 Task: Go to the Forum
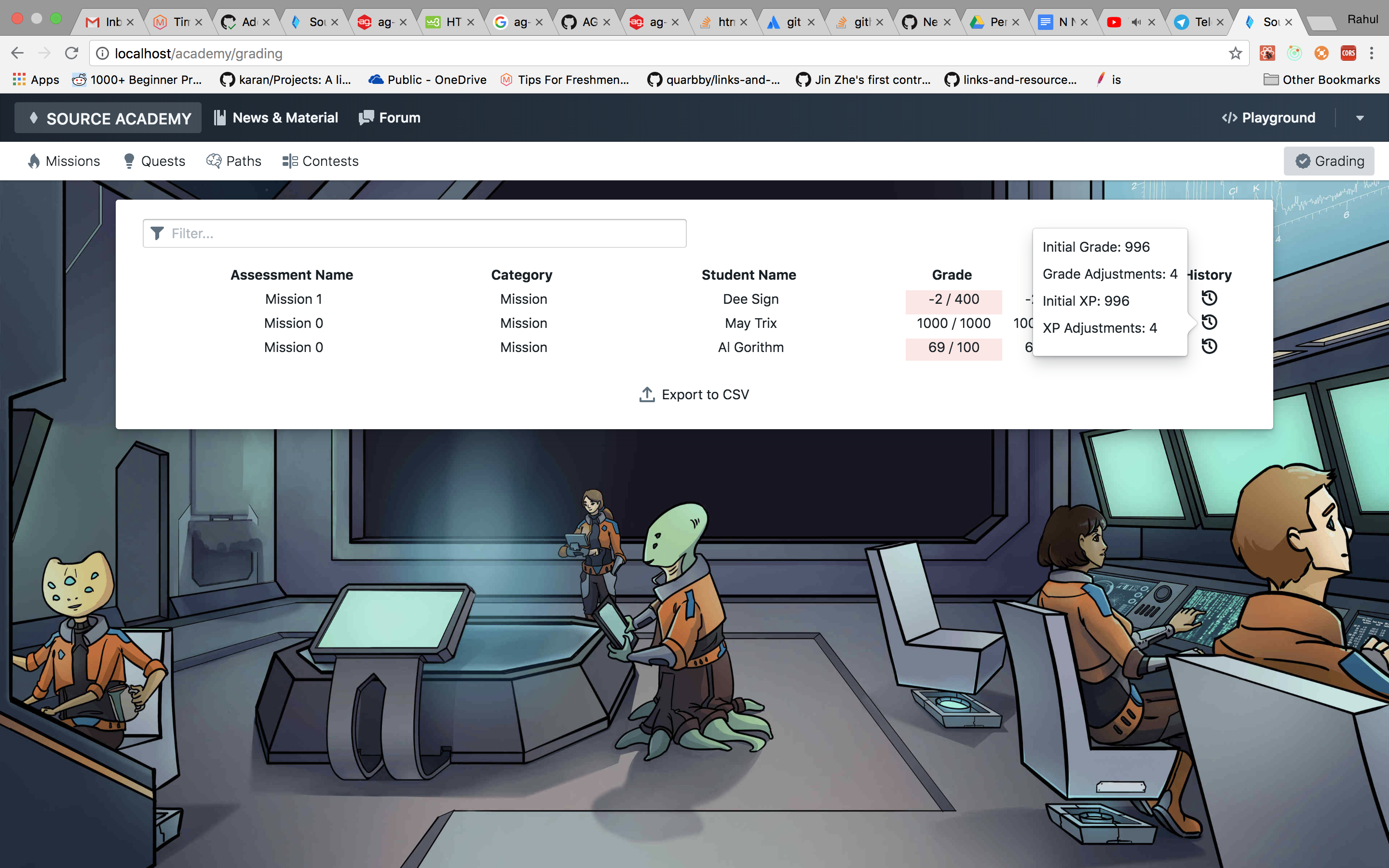pos(390,118)
